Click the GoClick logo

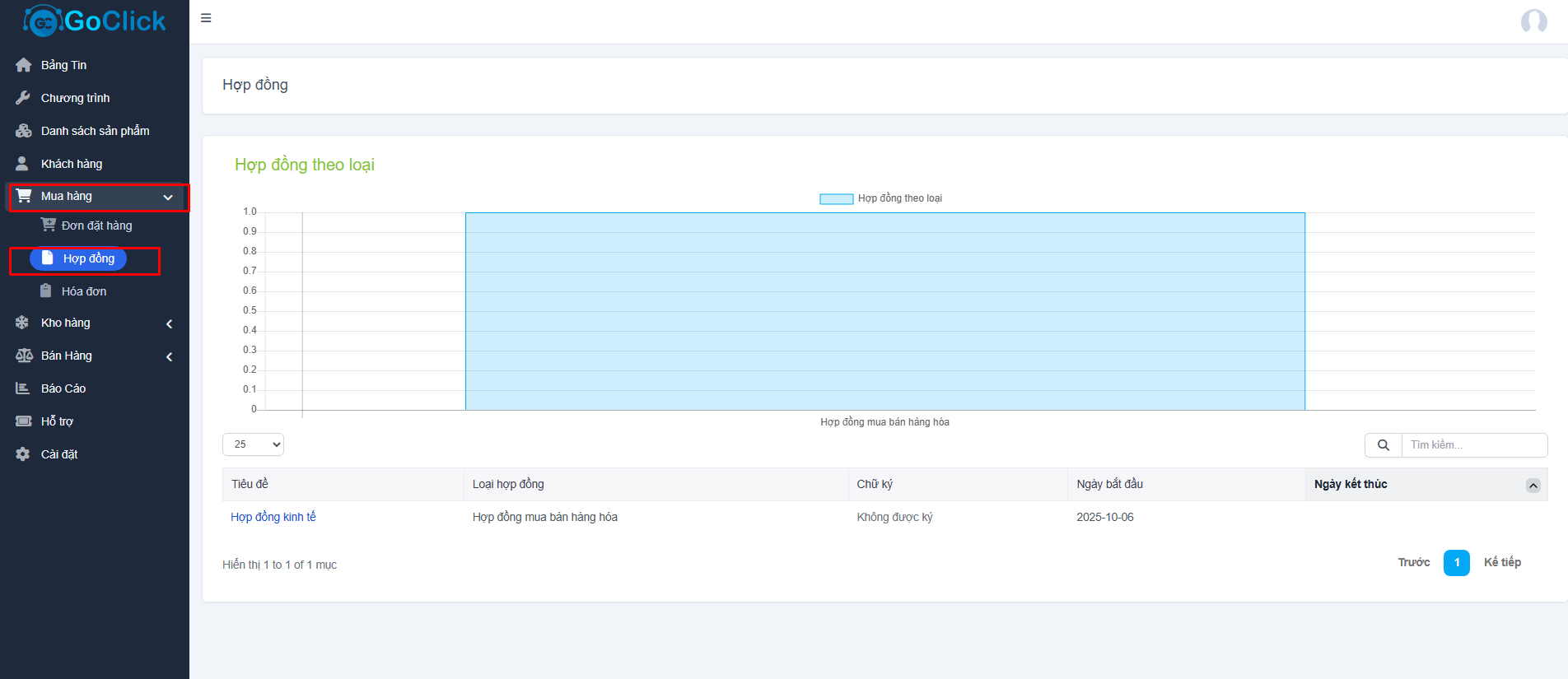click(95, 21)
